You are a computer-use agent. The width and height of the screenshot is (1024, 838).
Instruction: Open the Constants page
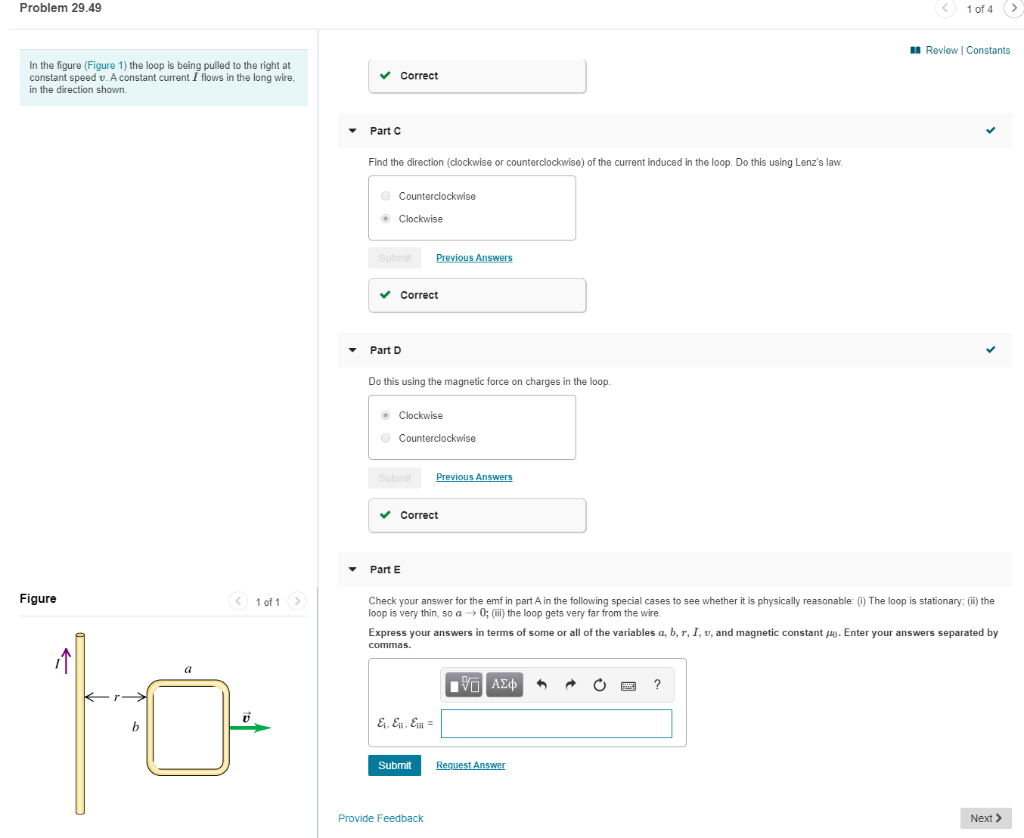[988, 49]
